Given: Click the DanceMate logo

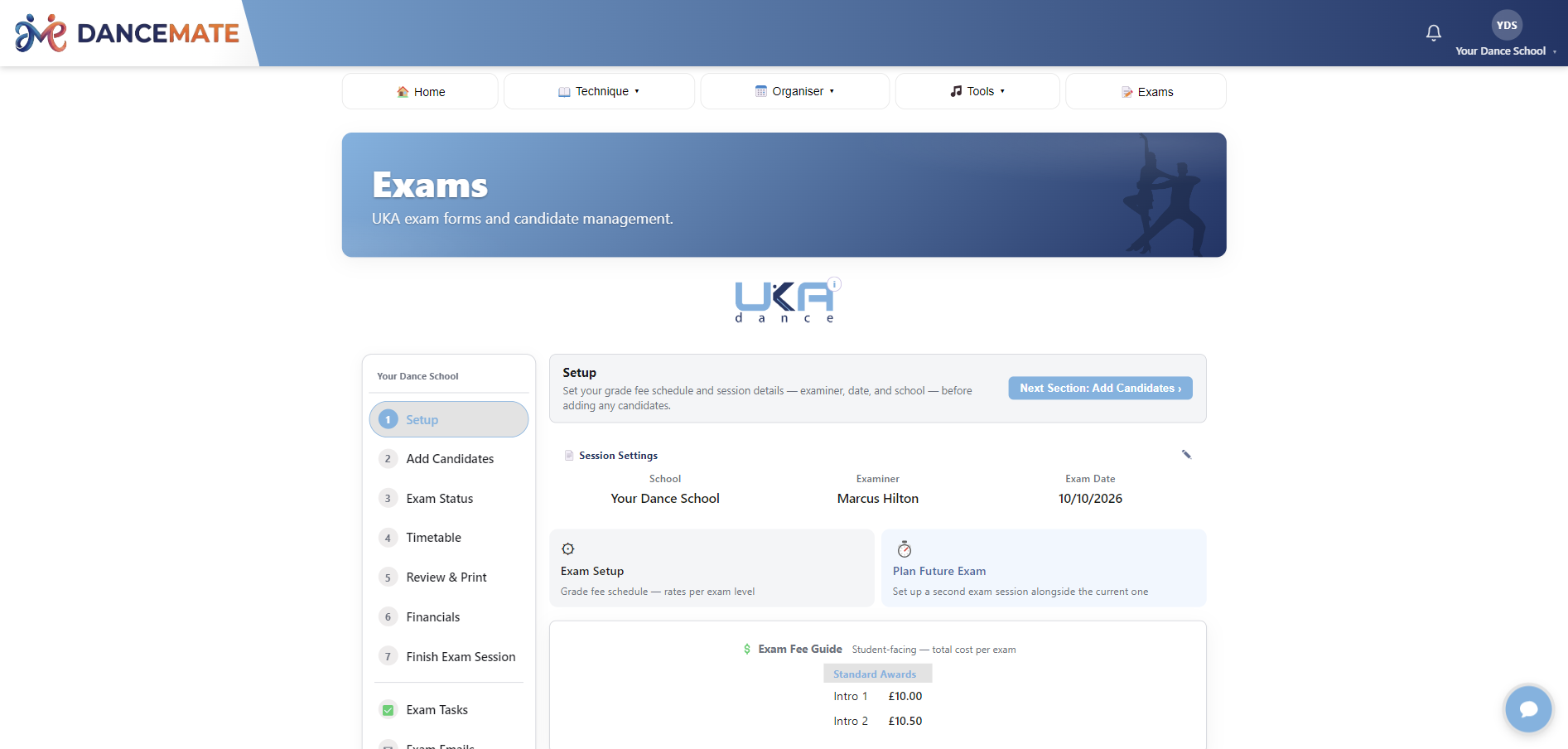Looking at the screenshot, I should pyautogui.click(x=127, y=33).
